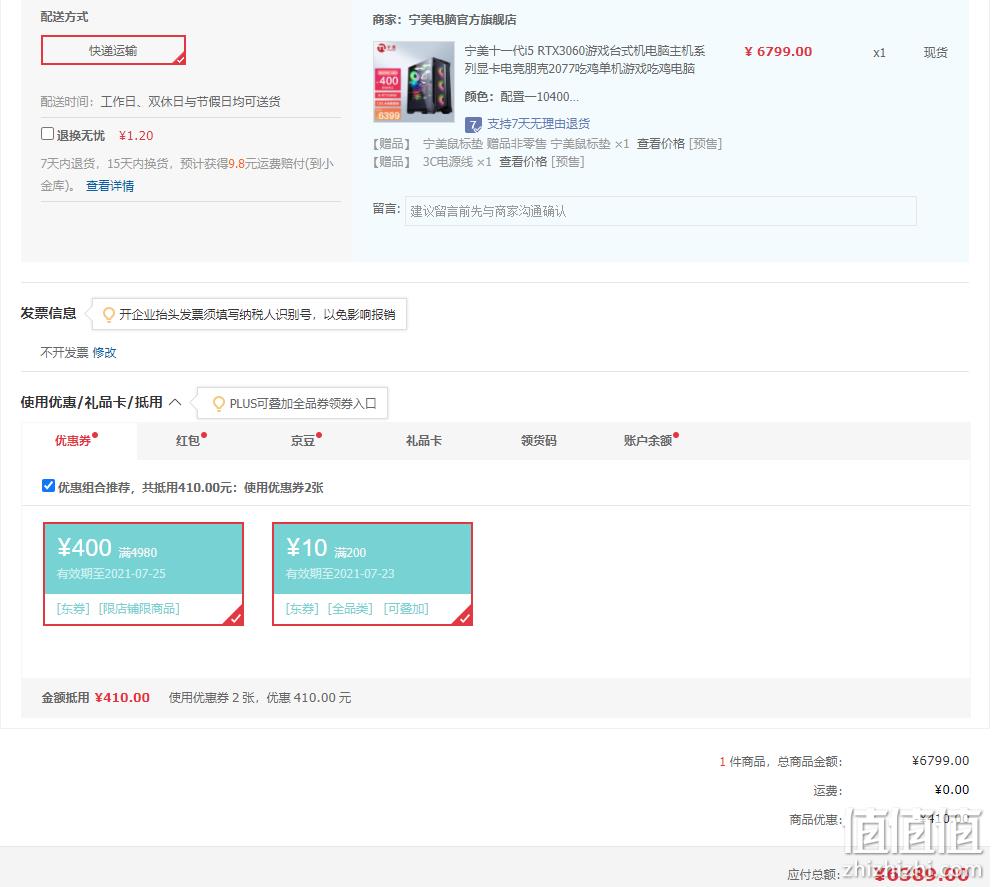
Task: Click the 有效期至2021-07-23 coupon date
Action: (x=340, y=574)
